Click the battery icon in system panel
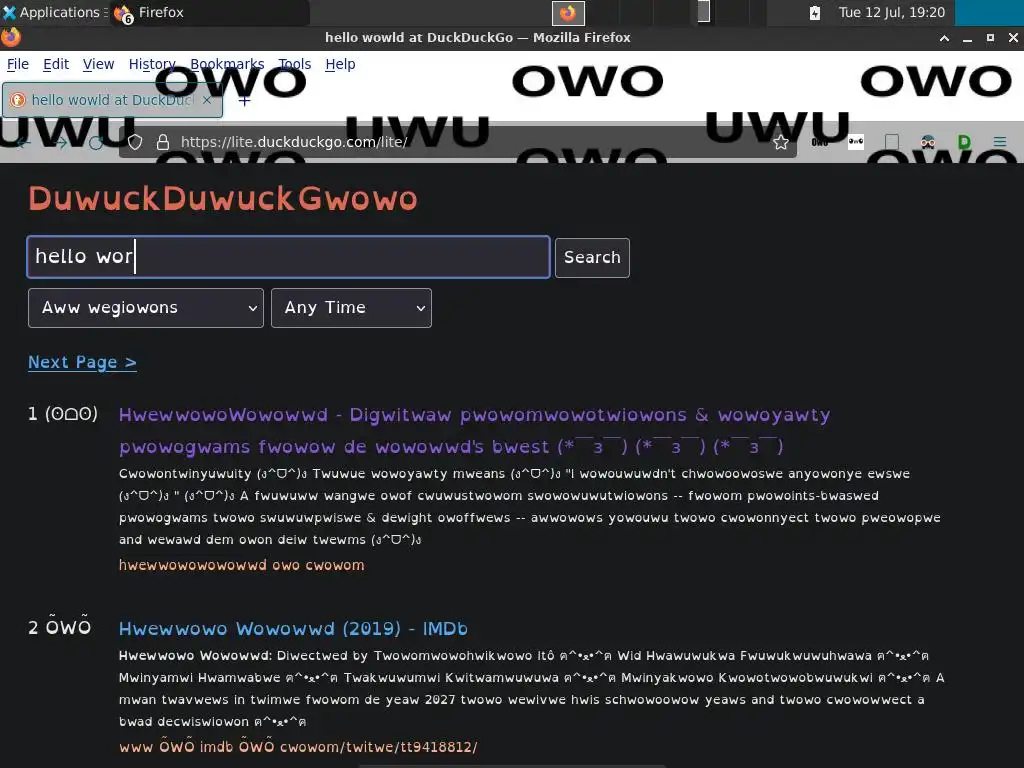This screenshot has width=1024, height=768. (814, 12)
